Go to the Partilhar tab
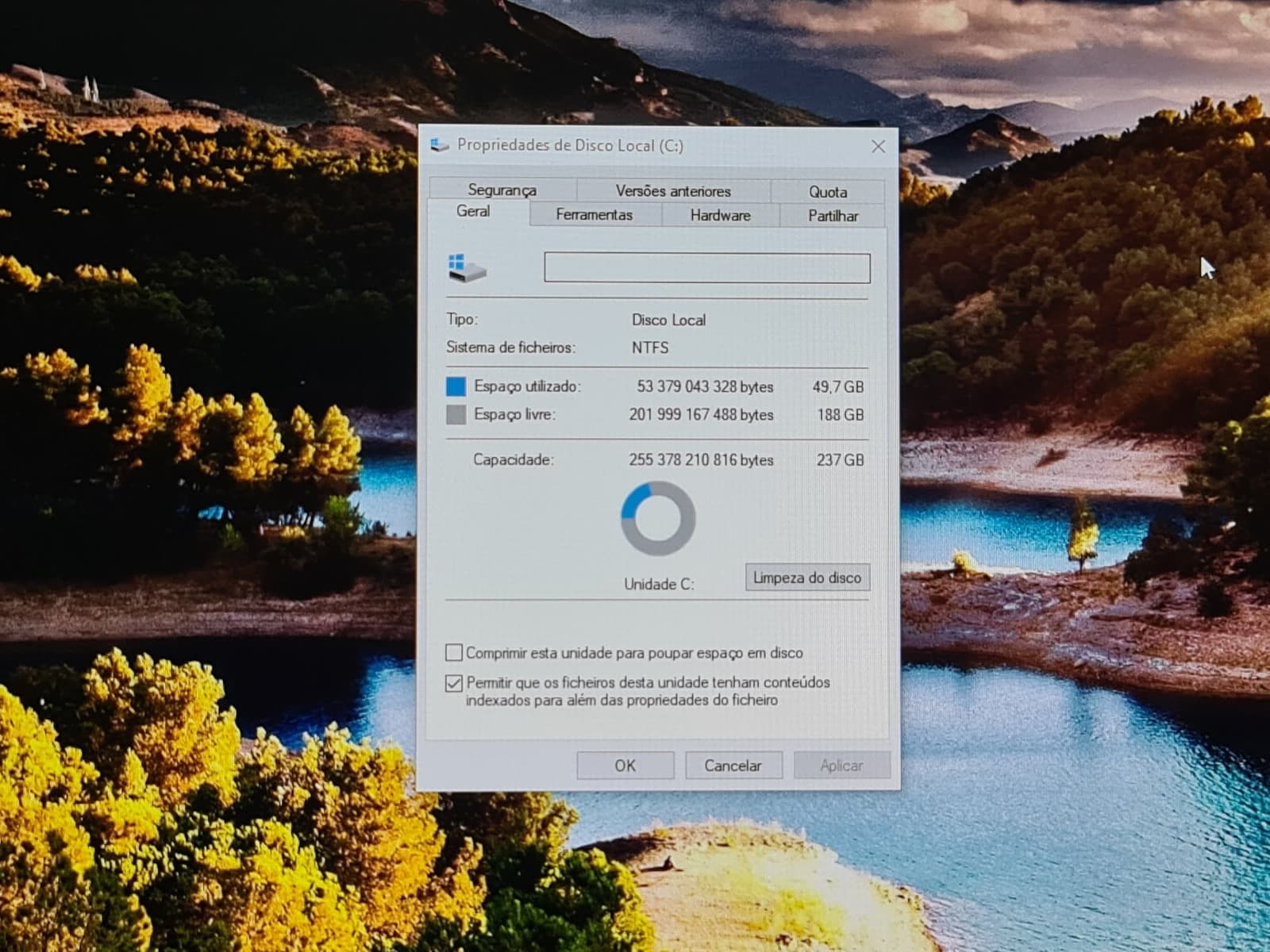This screenshot has height=952, width=1270. pos(833,216)
